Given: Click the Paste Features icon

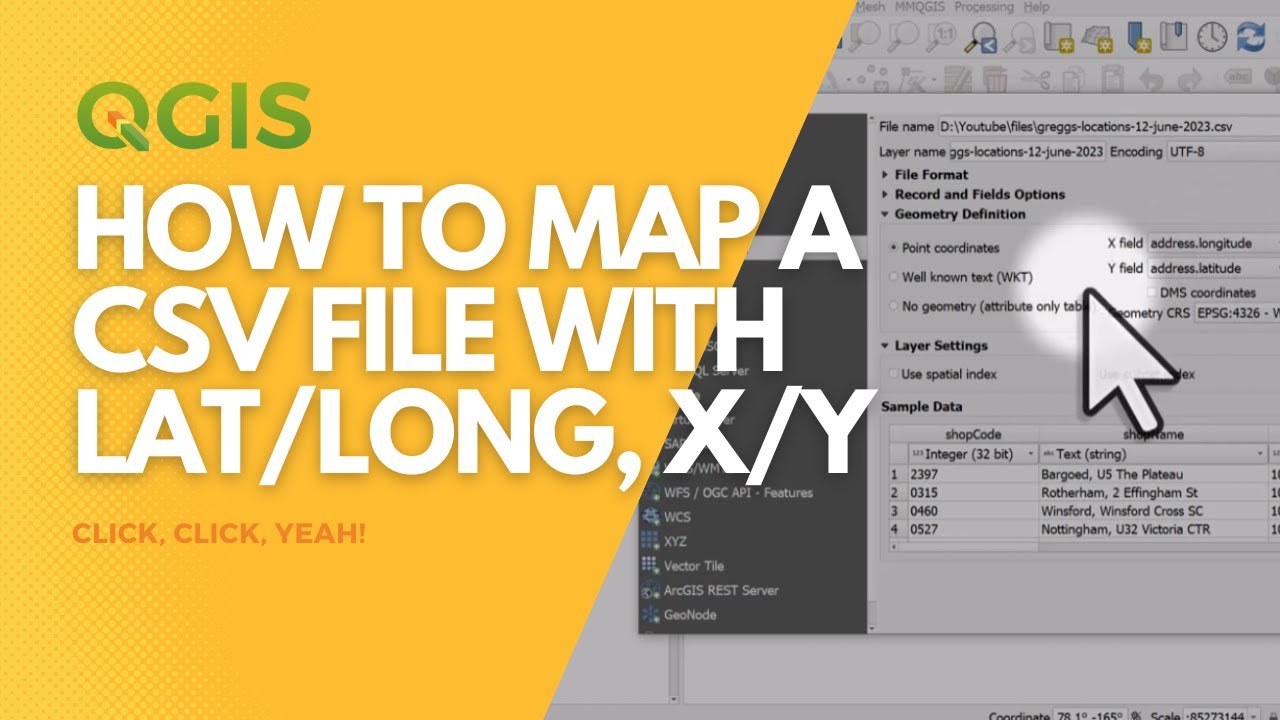Looking at the screenshot, I should [x=1112, y=79].
